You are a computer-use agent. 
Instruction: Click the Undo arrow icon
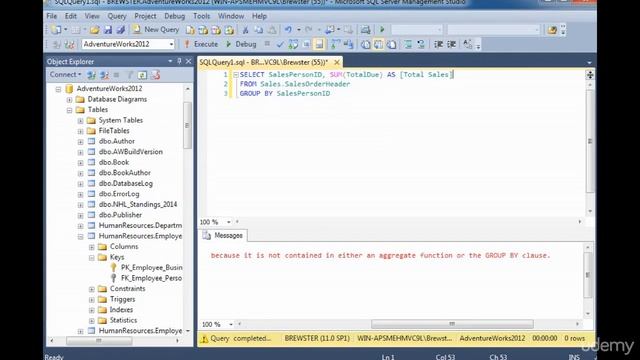pyautogui.click(x=288, y=30)
